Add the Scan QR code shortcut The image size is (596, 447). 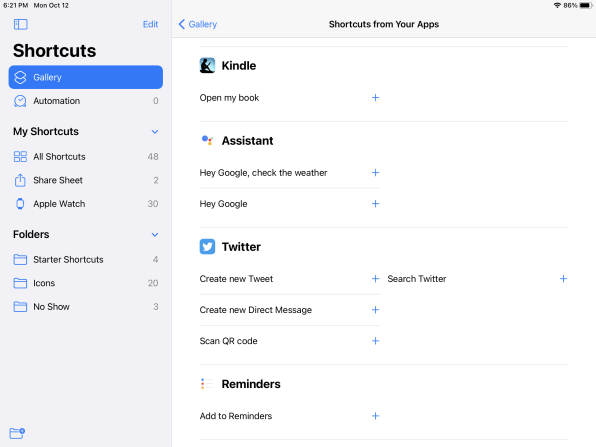375,341
